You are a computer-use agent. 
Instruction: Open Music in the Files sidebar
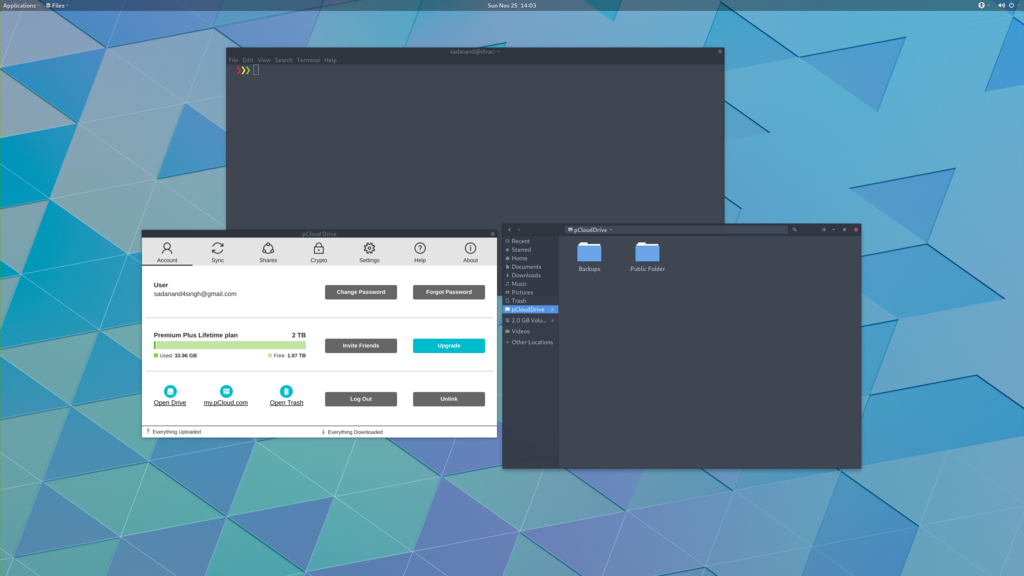[530, 283]
